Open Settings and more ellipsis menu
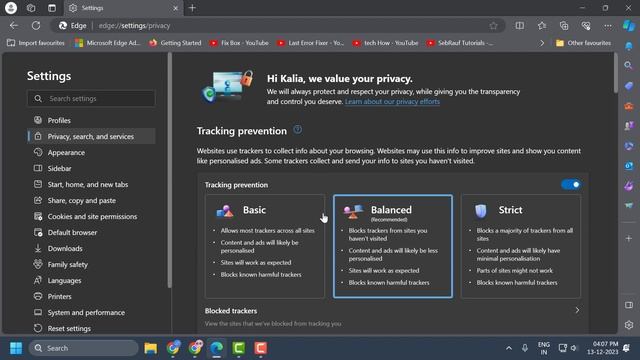Viewport: 640px width, 360px height. tap(608, 26)
